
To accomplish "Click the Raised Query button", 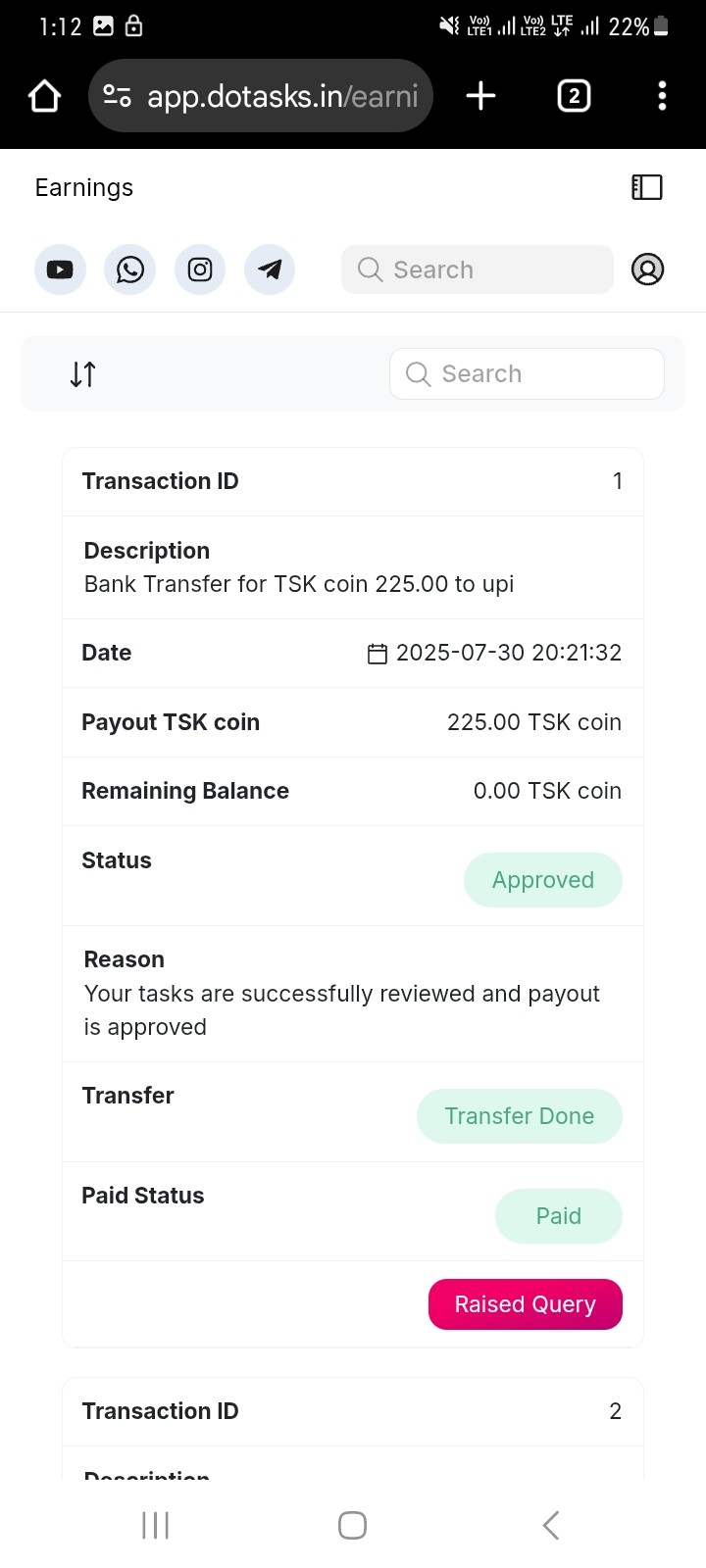I will [525, 1304].
